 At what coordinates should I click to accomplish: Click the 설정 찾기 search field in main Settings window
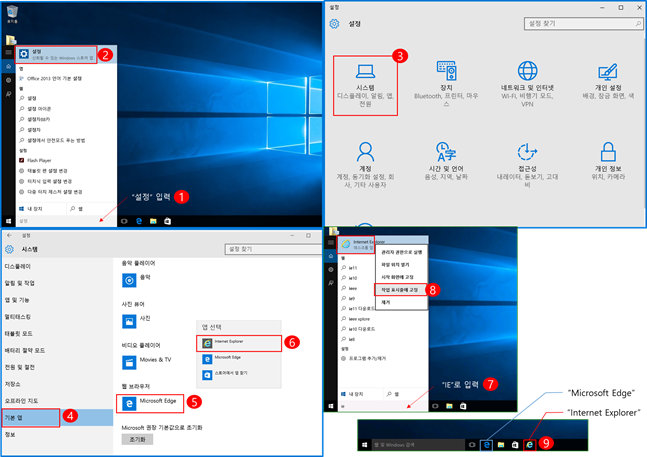[x=583, y=24]
